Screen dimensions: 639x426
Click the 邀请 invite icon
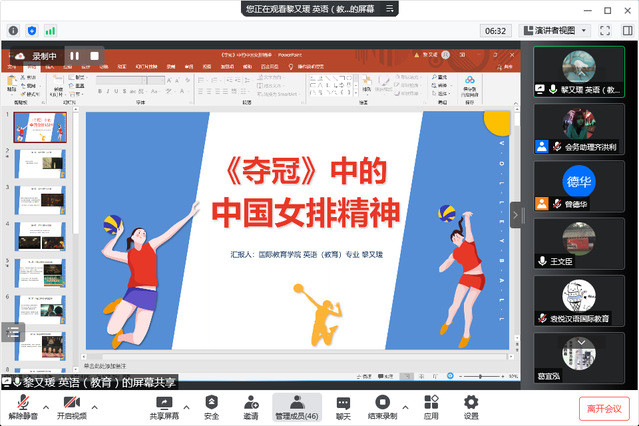(250, 402)
